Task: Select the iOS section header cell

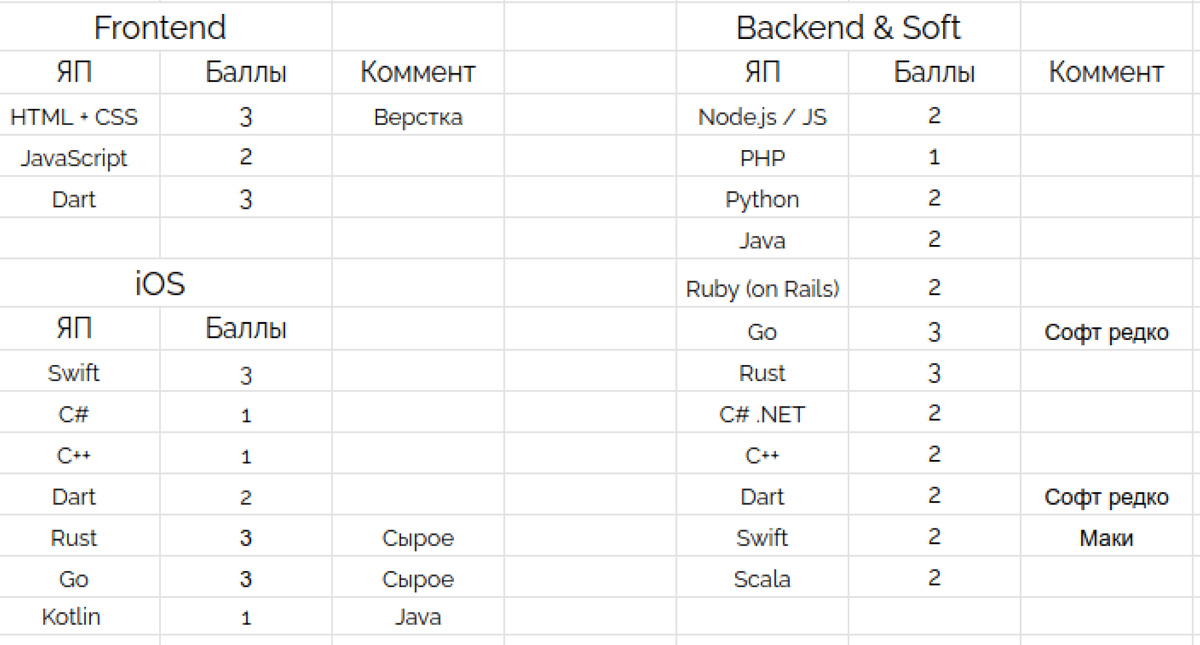Action: coord(160,284)
